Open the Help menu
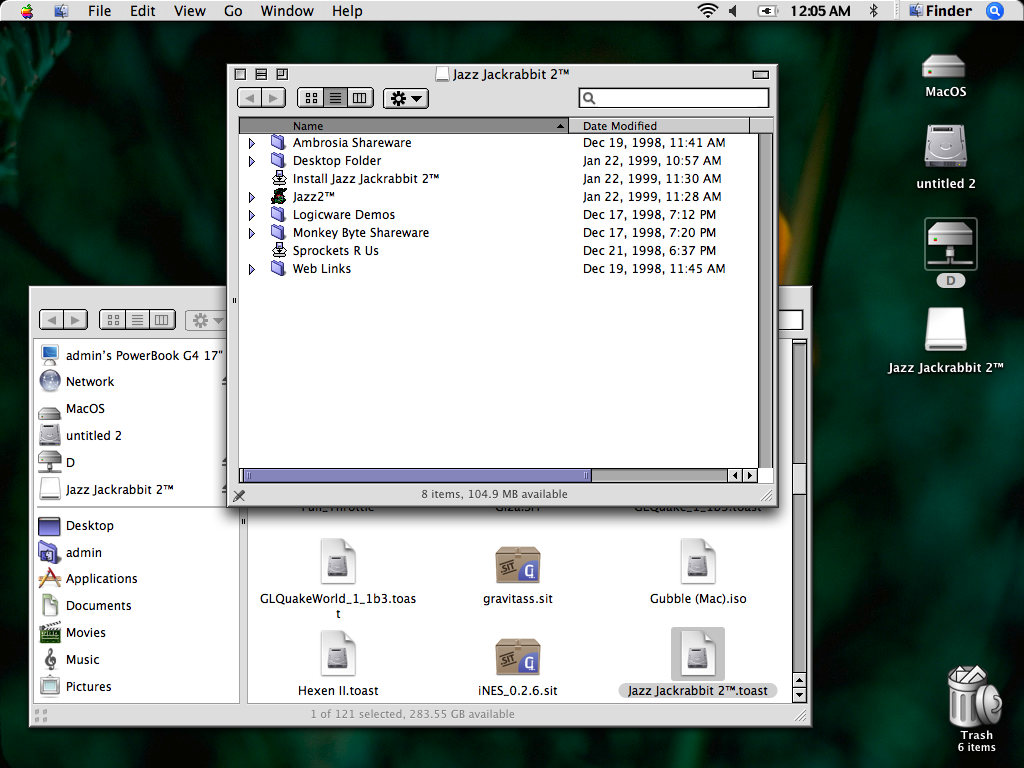 tap(347, 11)
